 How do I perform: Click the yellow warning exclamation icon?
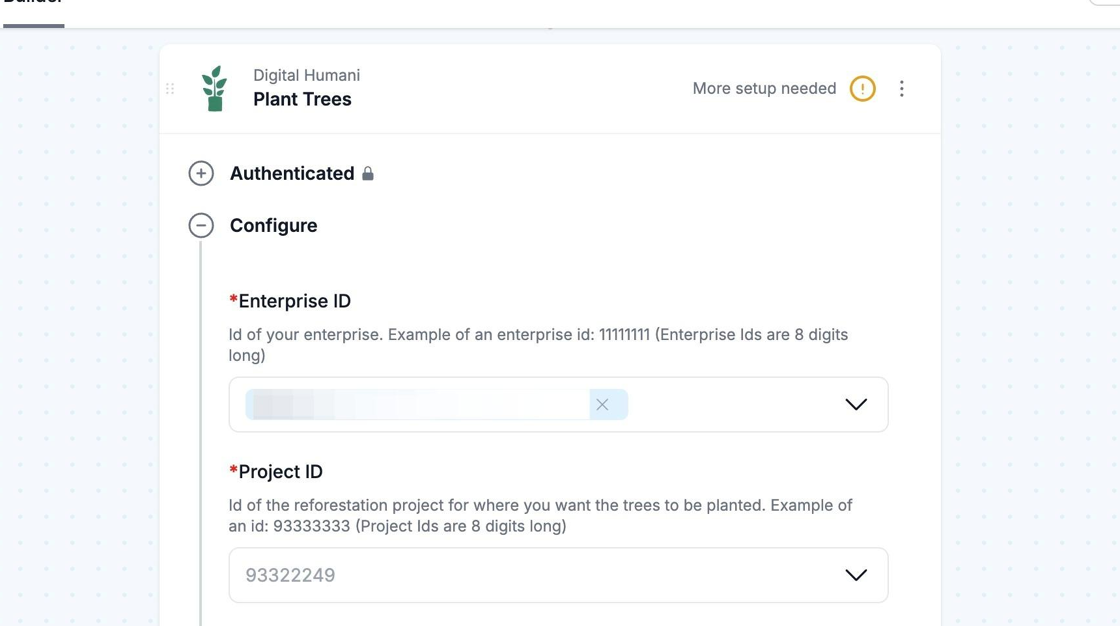[x=862, y=89]
